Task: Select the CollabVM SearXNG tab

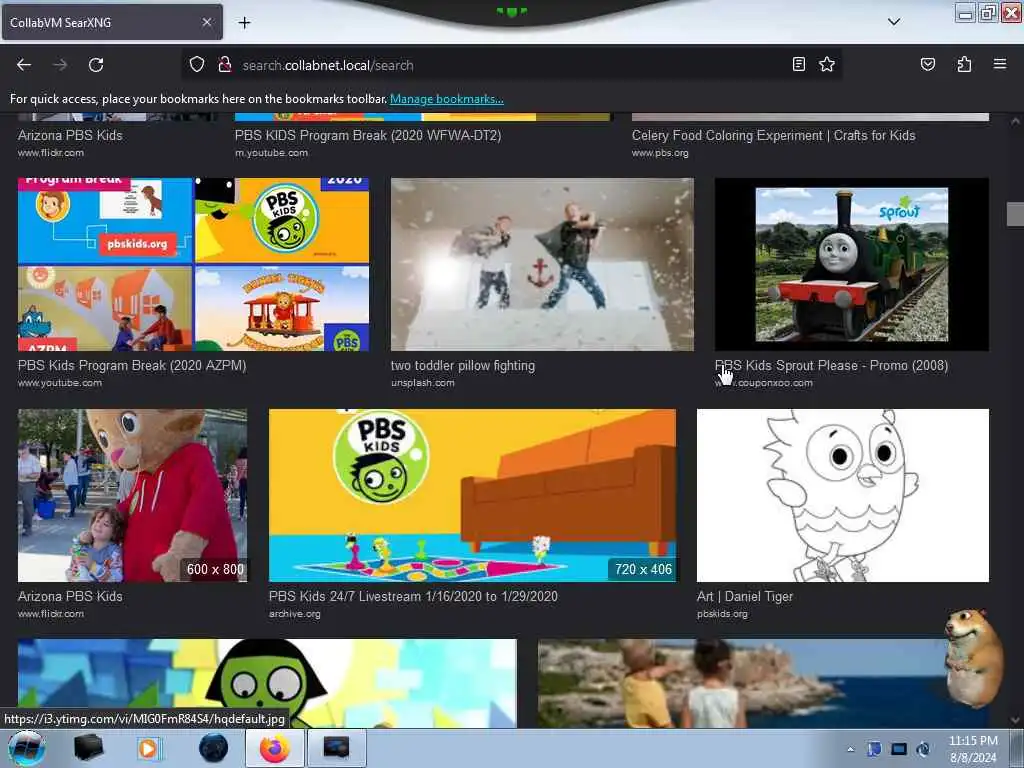Action: point(112,22)
